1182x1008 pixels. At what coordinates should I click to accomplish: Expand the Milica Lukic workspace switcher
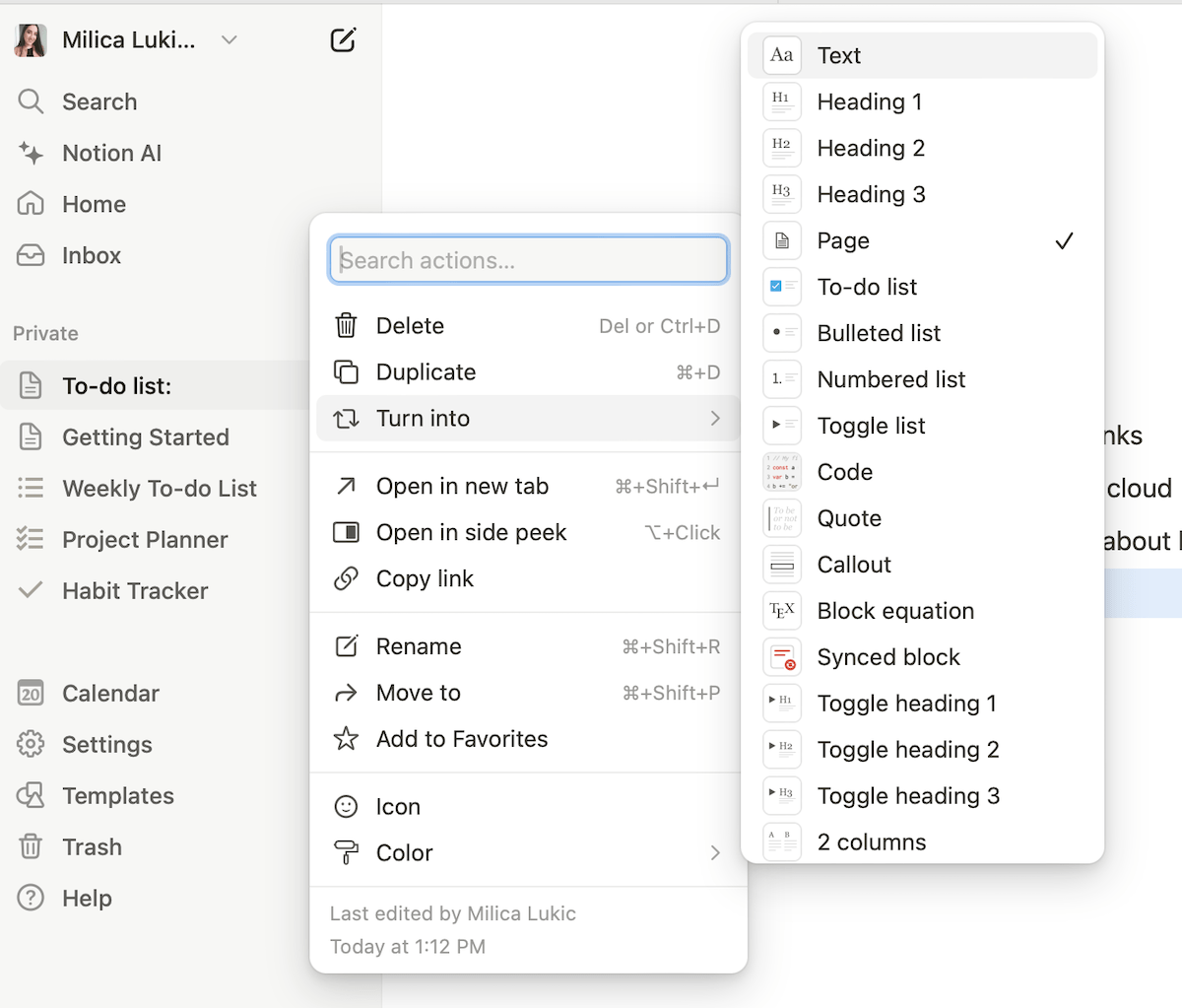point(229,39)
